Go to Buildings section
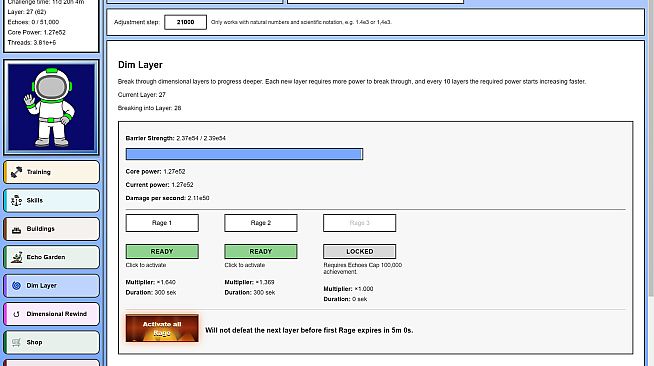This screenshot has width=654, height=366. 52,229
